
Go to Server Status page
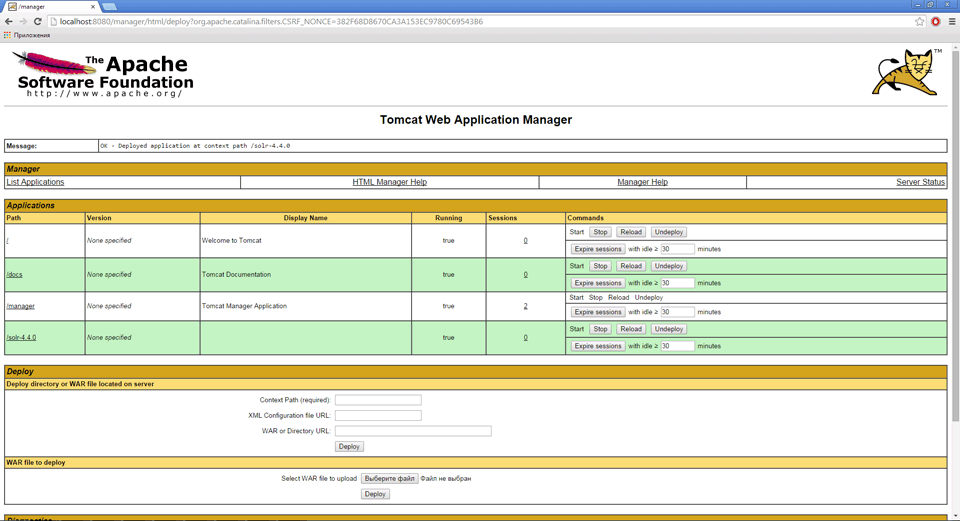[x=920, y=182]
